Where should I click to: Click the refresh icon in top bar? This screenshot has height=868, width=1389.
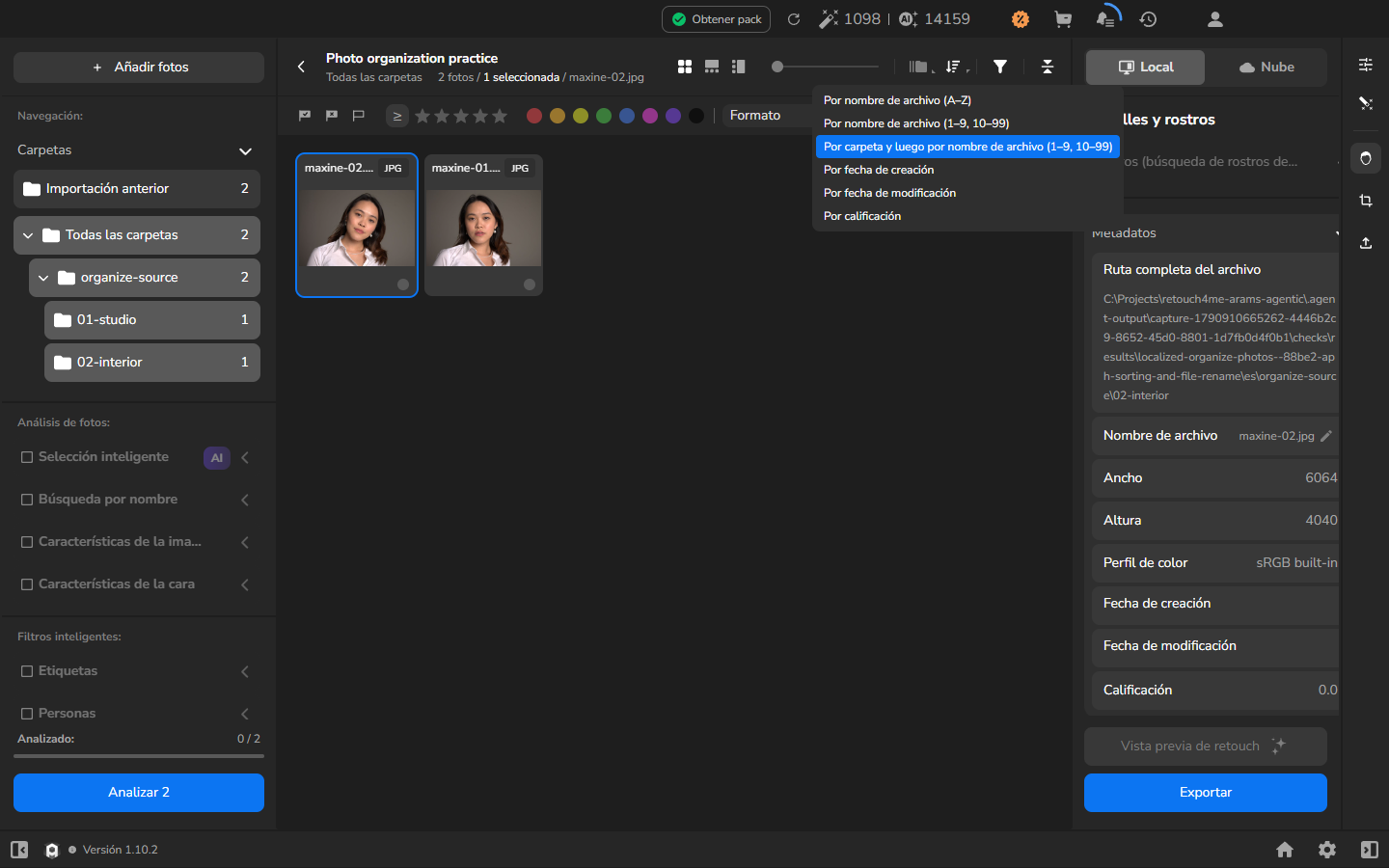click(x=794, y=19)
